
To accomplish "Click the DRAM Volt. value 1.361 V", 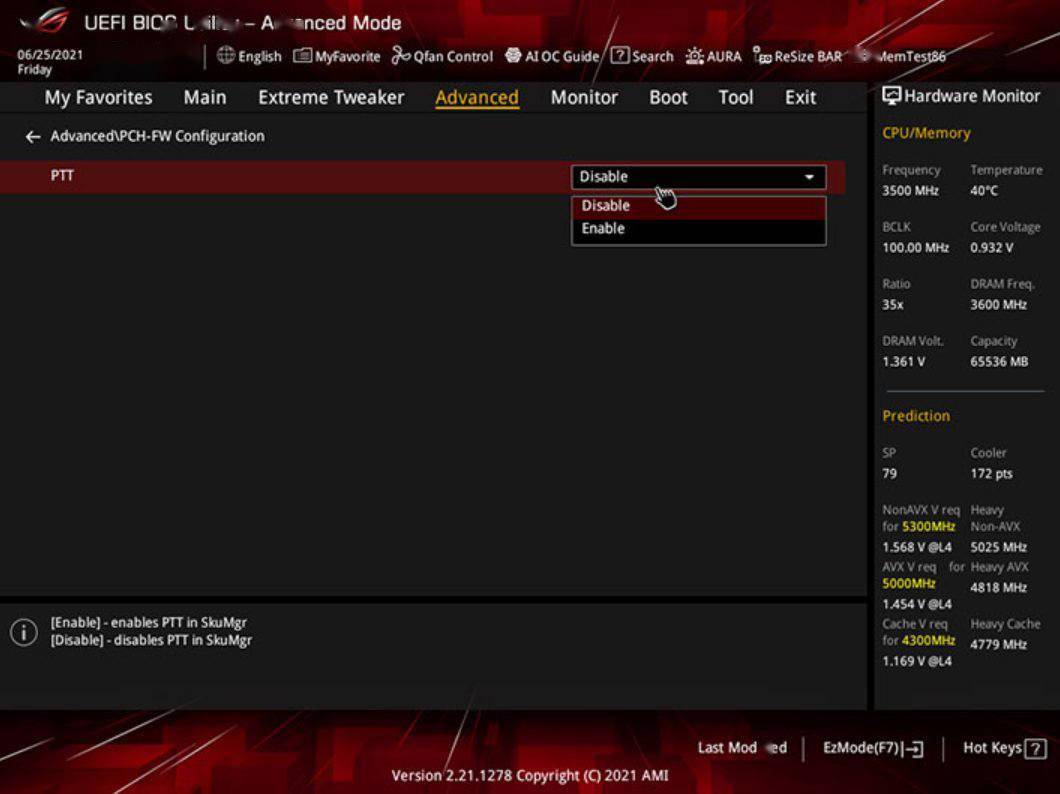I will point(903,362).
